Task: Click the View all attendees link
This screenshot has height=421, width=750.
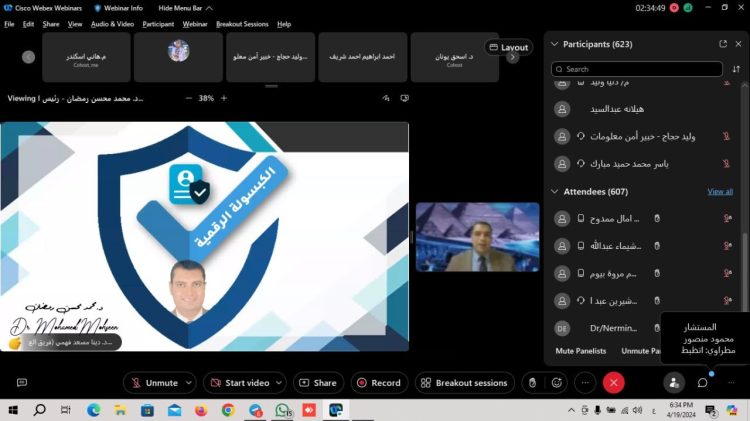Action: (720, 191)
